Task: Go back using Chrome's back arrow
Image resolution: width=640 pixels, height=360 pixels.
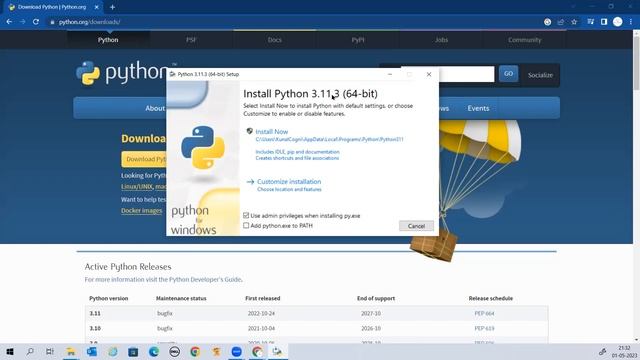Action: click(x=9, y=22)
